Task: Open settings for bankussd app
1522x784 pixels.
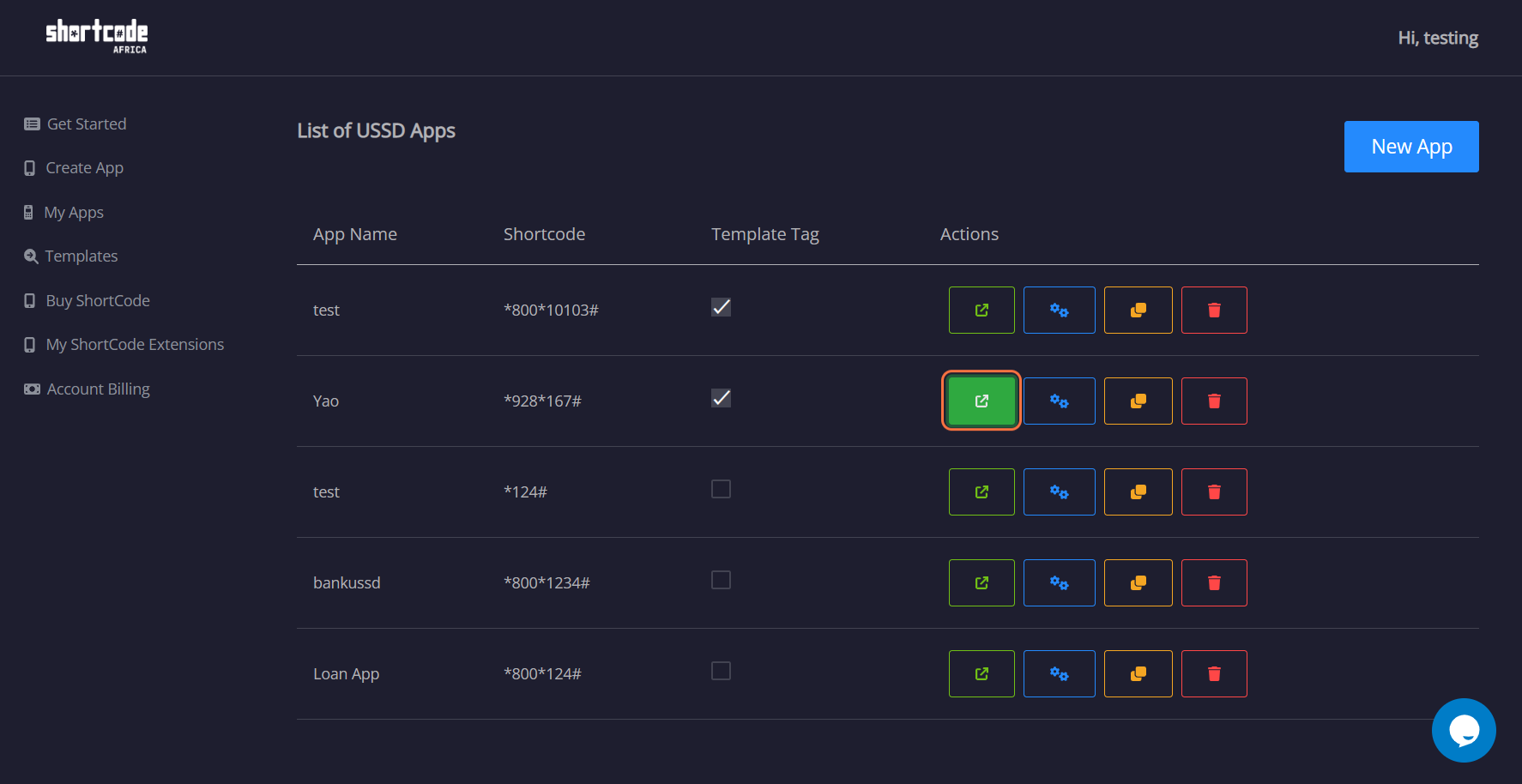Action: click(x=1060, y=582)
